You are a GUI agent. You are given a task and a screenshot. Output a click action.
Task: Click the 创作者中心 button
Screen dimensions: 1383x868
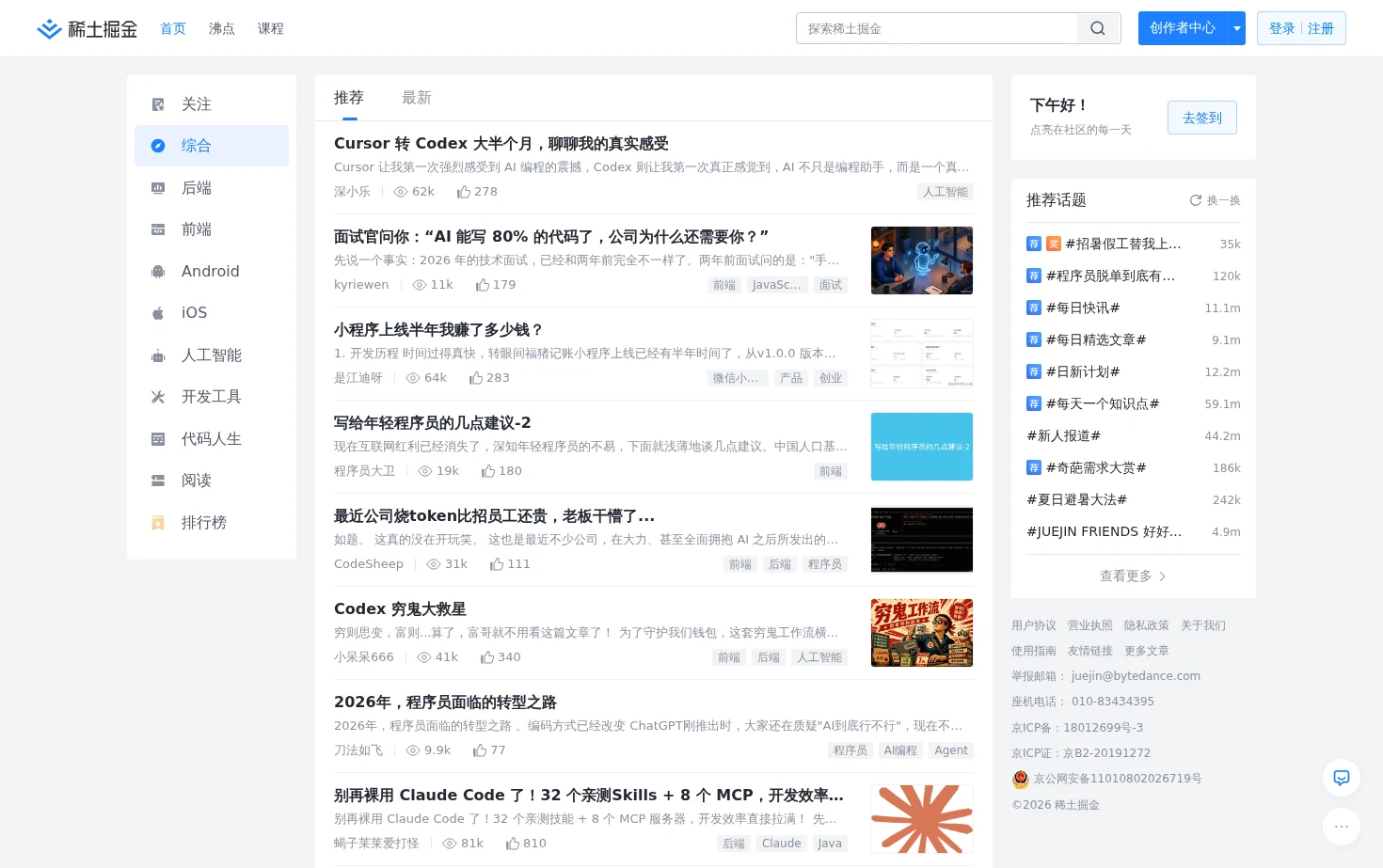coord(1183,28)
